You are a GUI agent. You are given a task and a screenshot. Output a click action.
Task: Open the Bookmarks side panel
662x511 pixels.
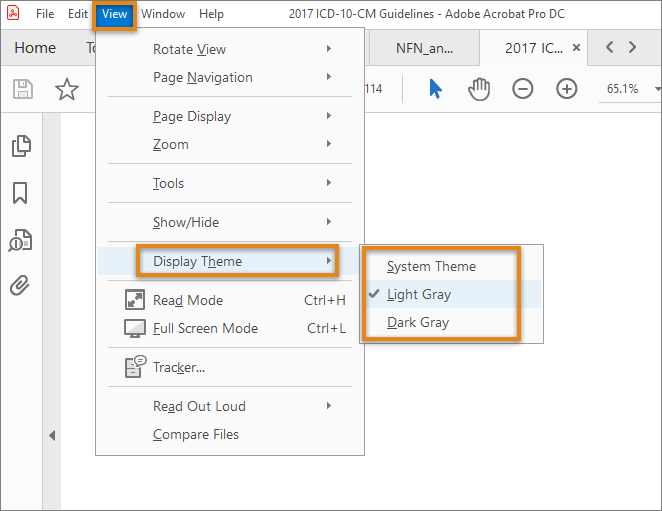(x=20, y=193)
